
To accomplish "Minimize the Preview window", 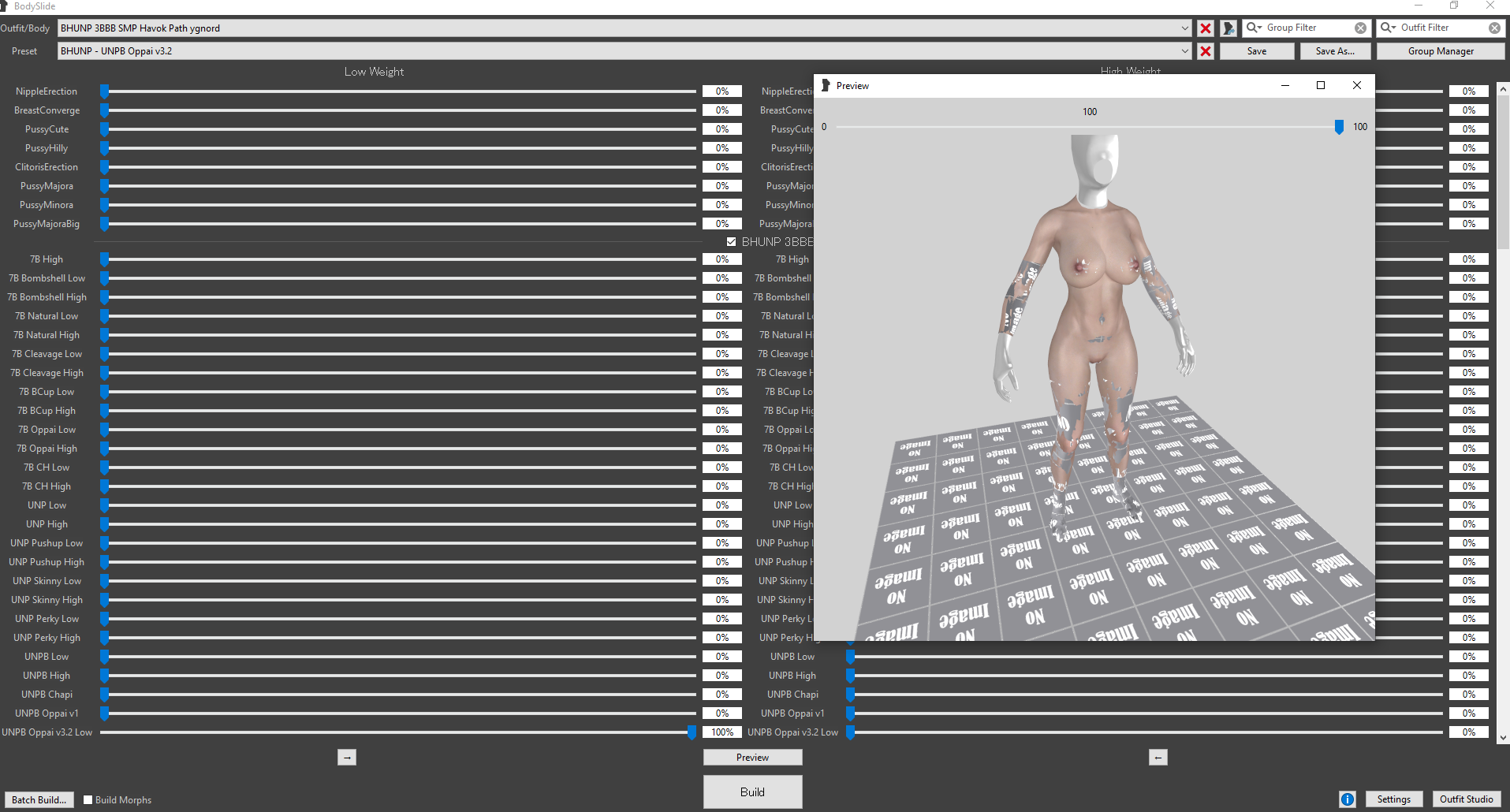I will (x=1285, y=85).
